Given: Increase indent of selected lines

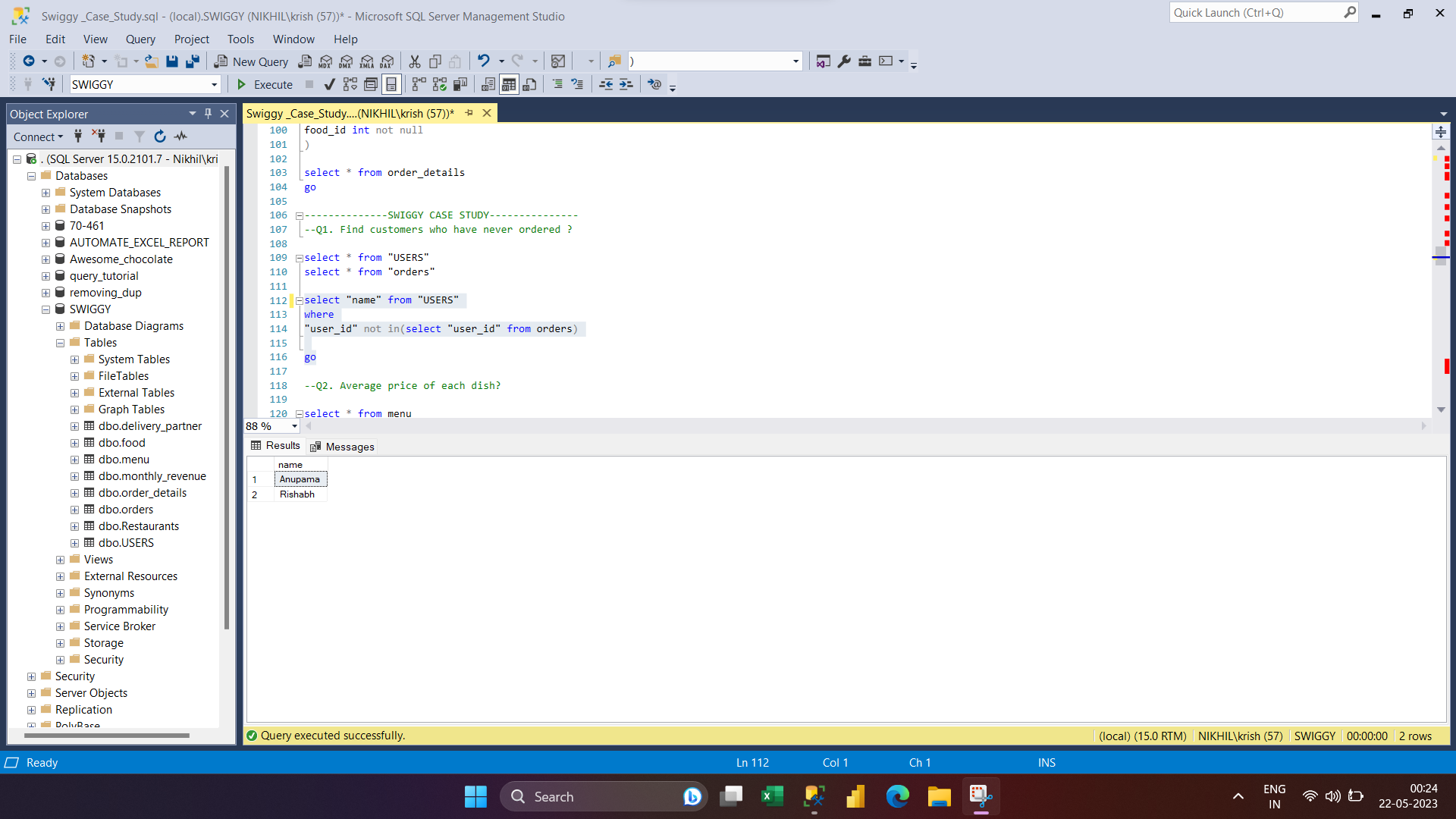Looking at the screenshot, I should [626, 84].
